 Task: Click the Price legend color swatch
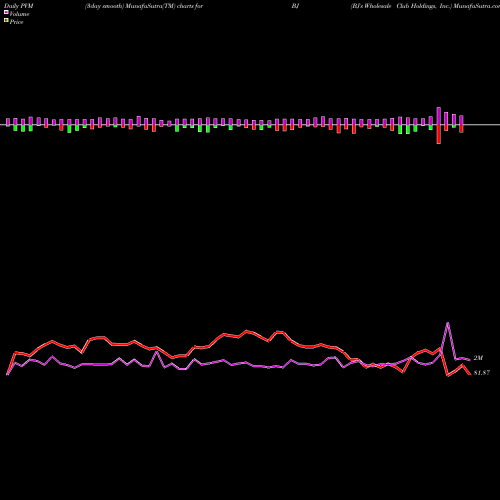pos(6,21)
